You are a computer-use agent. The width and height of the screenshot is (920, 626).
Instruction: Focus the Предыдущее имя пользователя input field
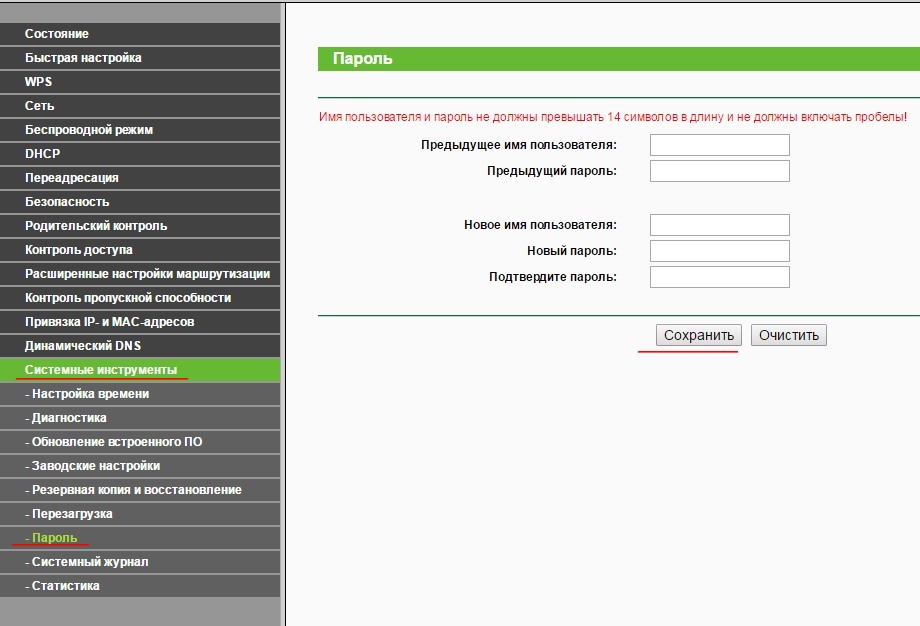pyautogui.click(x=719, y=145)
